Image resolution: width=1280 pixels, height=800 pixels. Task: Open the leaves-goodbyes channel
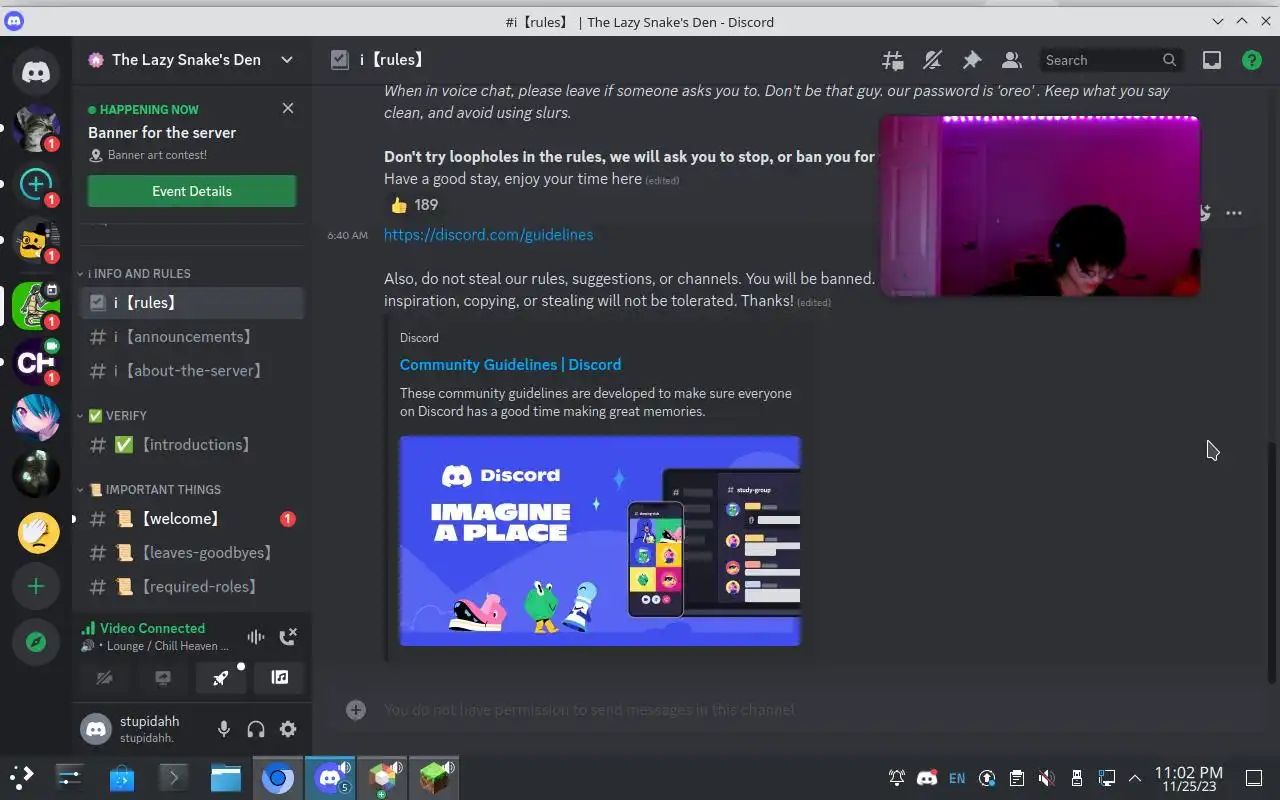point(191,552)
